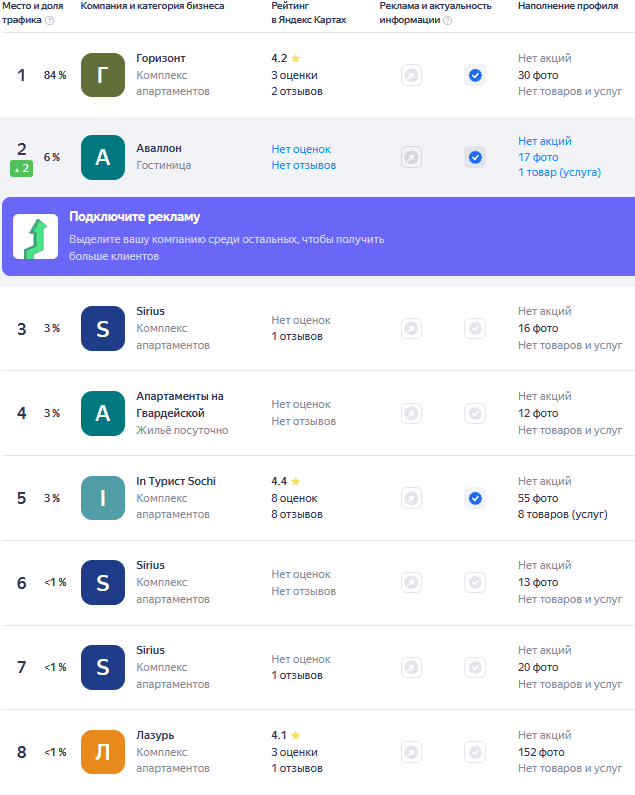
Task: Click the orange Лазурь 'Л' avatar
Action: 103,752
